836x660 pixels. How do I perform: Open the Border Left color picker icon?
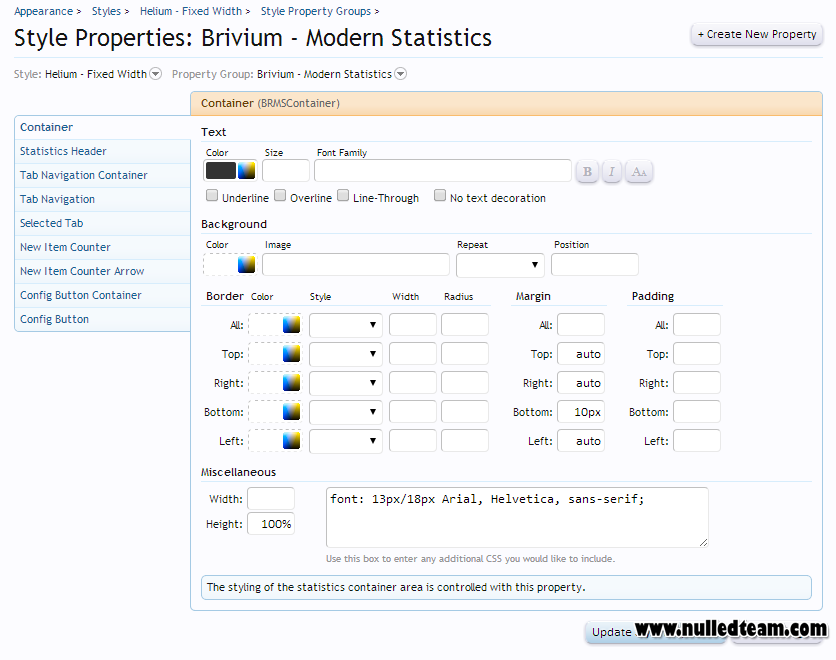point(291,441)
